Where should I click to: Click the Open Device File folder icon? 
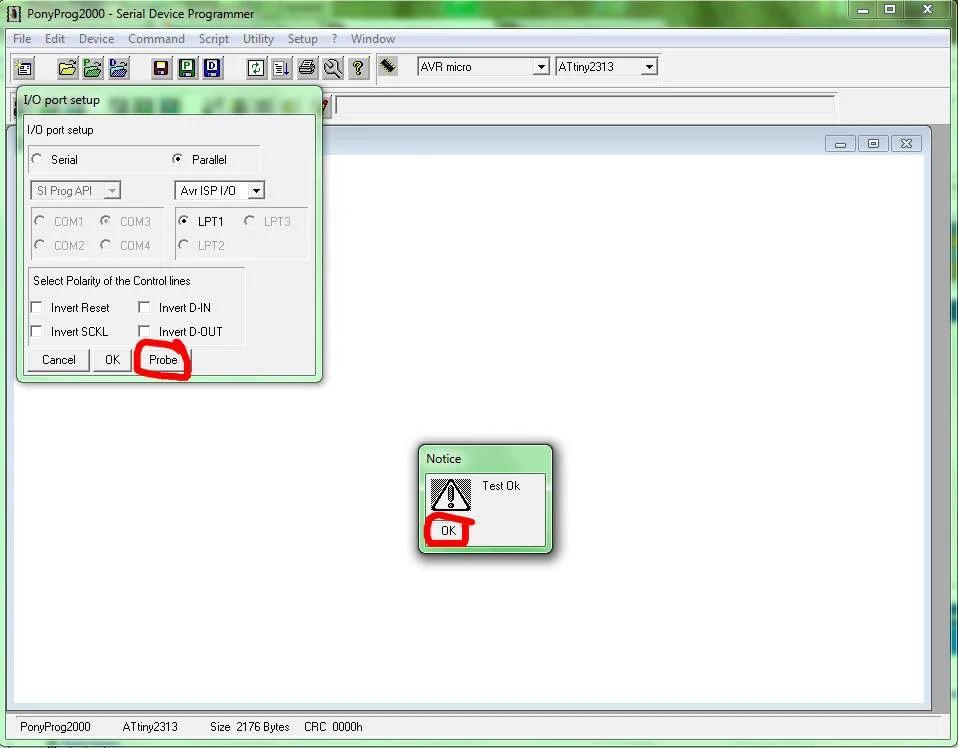tap(67, 67)
